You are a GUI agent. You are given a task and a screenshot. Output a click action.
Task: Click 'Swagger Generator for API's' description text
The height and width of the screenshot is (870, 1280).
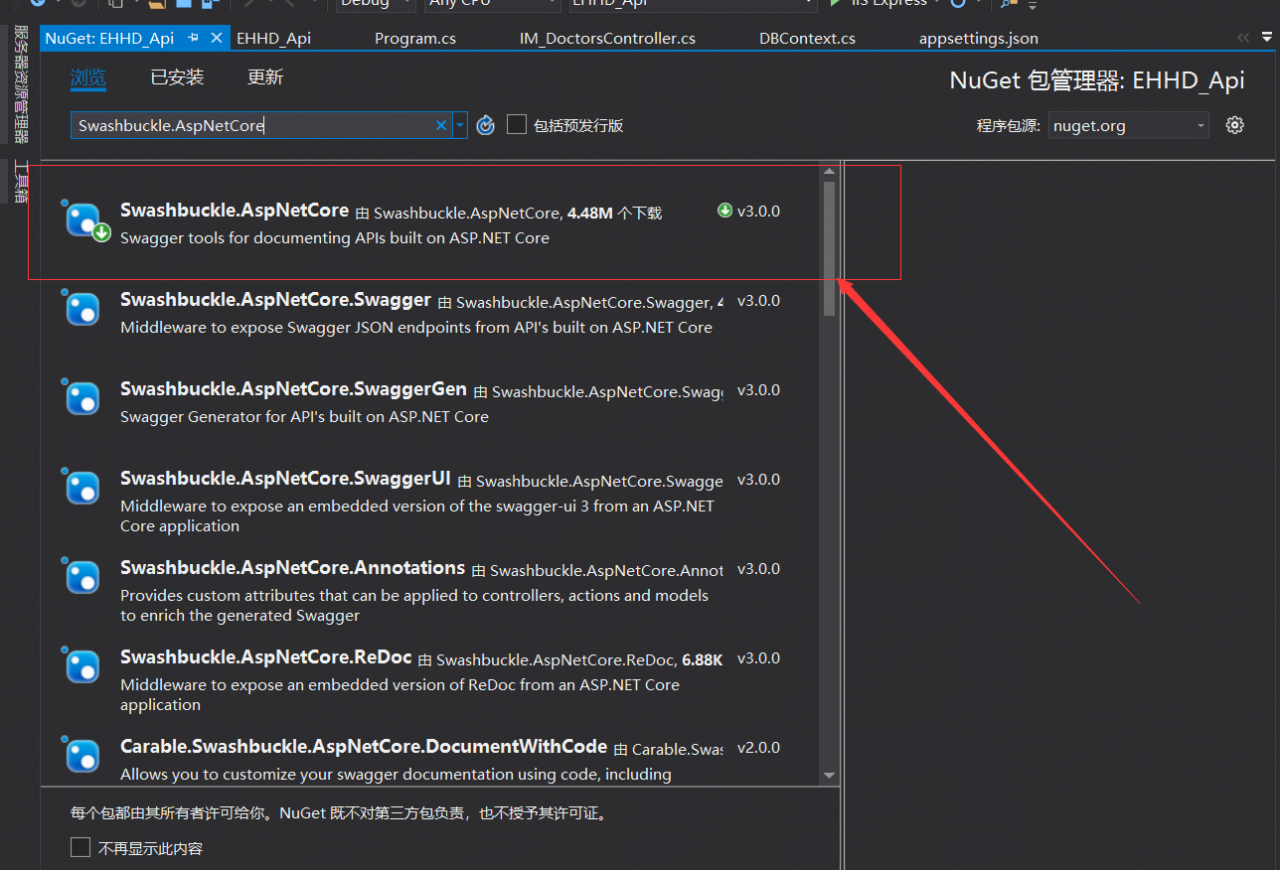(x=304, y=416)
